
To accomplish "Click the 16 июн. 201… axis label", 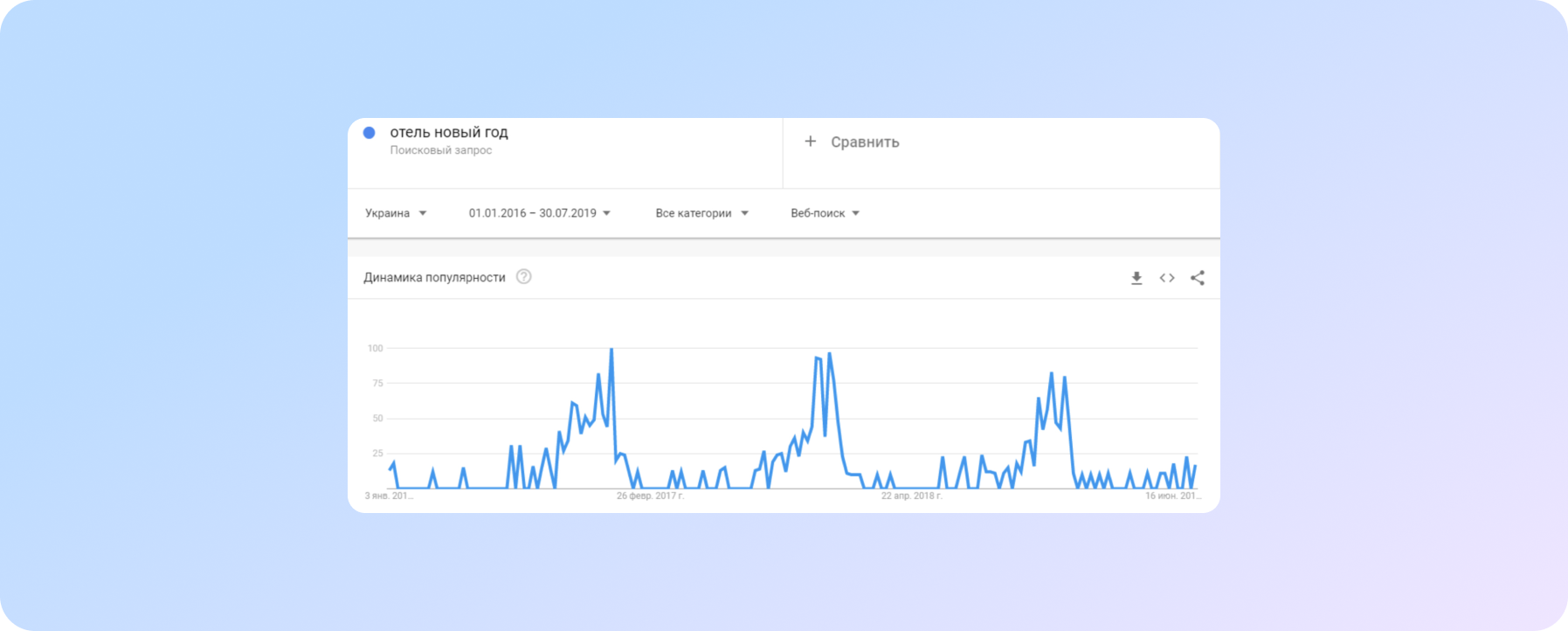I will tap(1173, 496).
